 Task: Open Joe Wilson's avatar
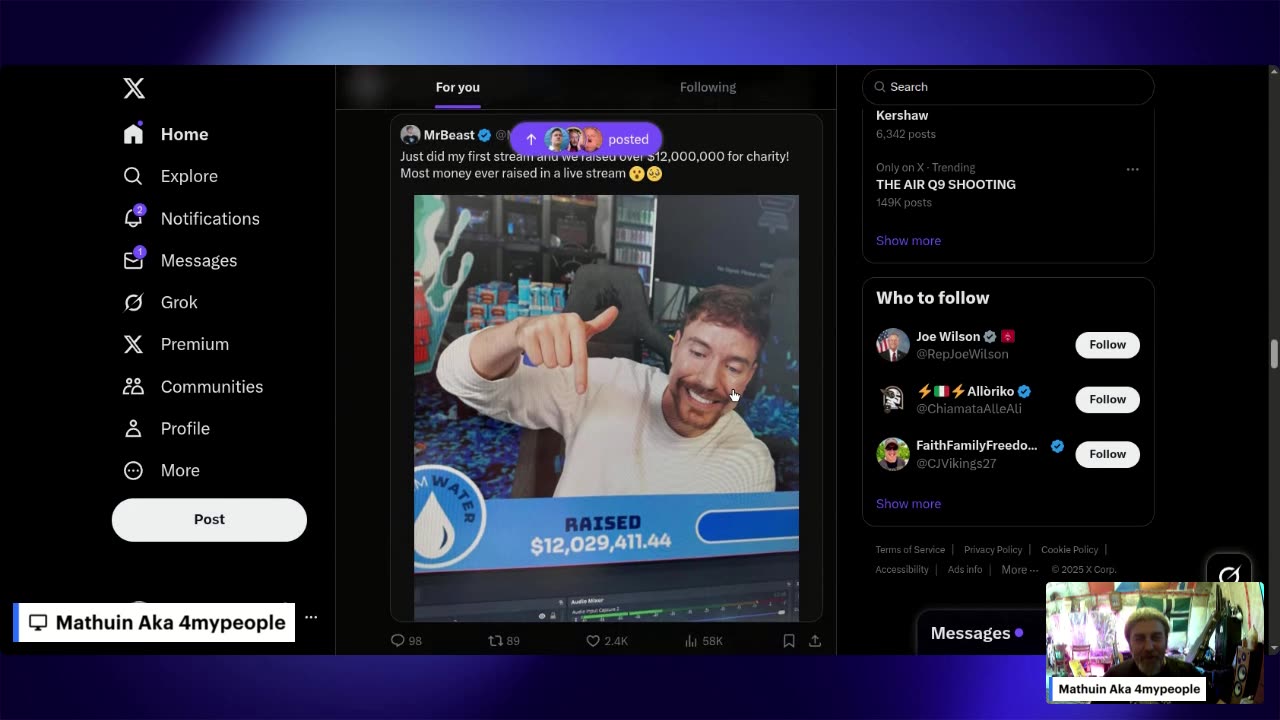893,344
